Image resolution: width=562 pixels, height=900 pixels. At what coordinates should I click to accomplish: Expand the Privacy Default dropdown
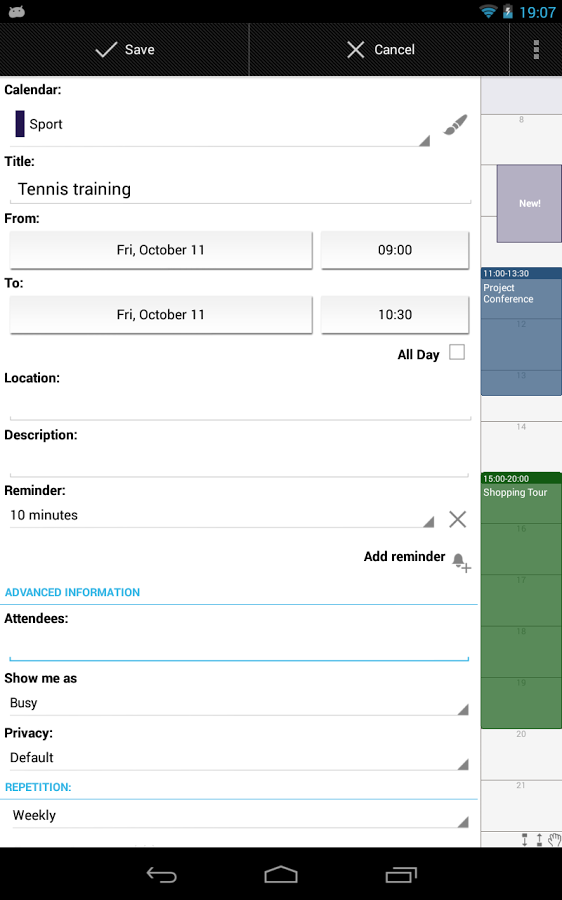[239, 758]
